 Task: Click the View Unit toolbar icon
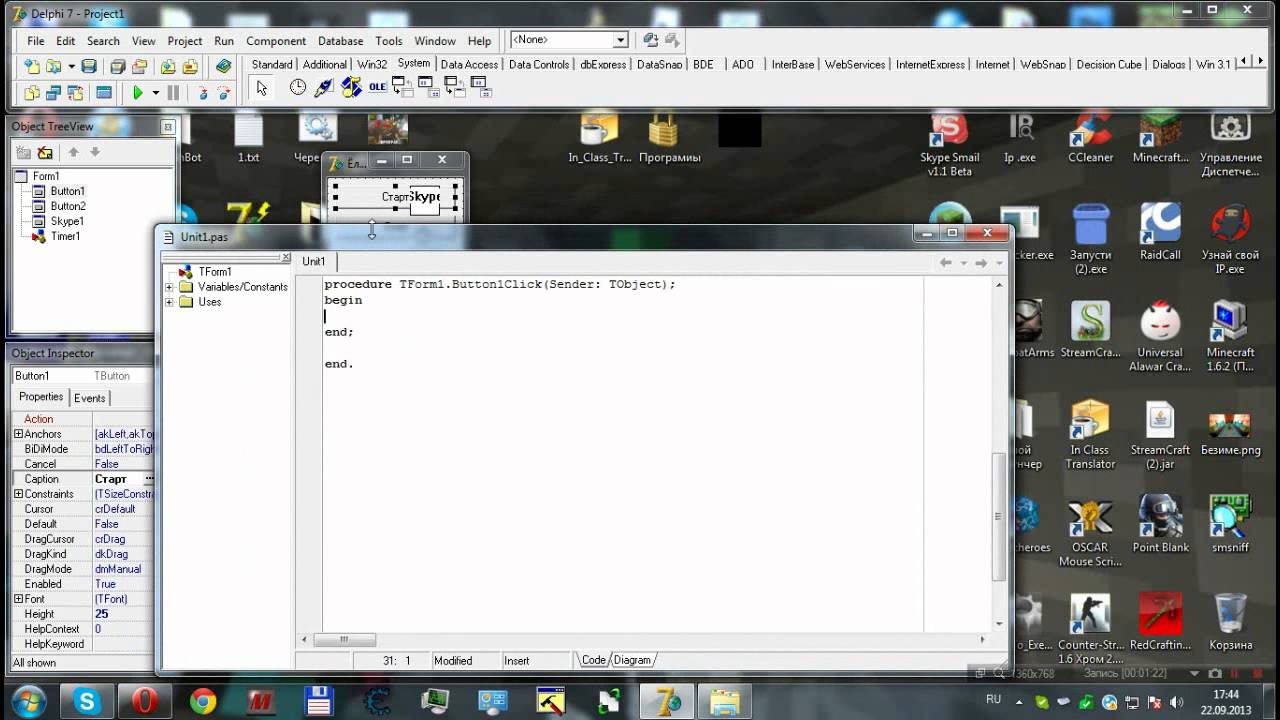point(32,92)
